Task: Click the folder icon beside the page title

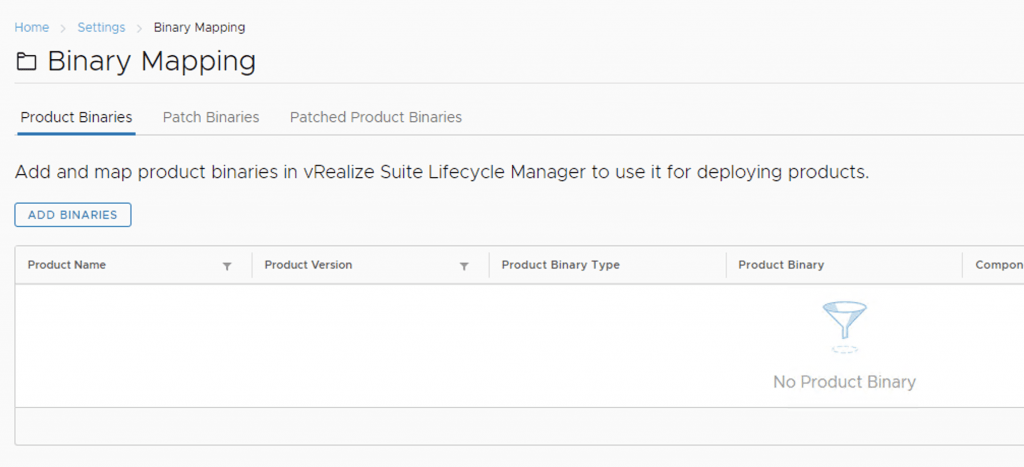Action: click(x=27, y=63)
